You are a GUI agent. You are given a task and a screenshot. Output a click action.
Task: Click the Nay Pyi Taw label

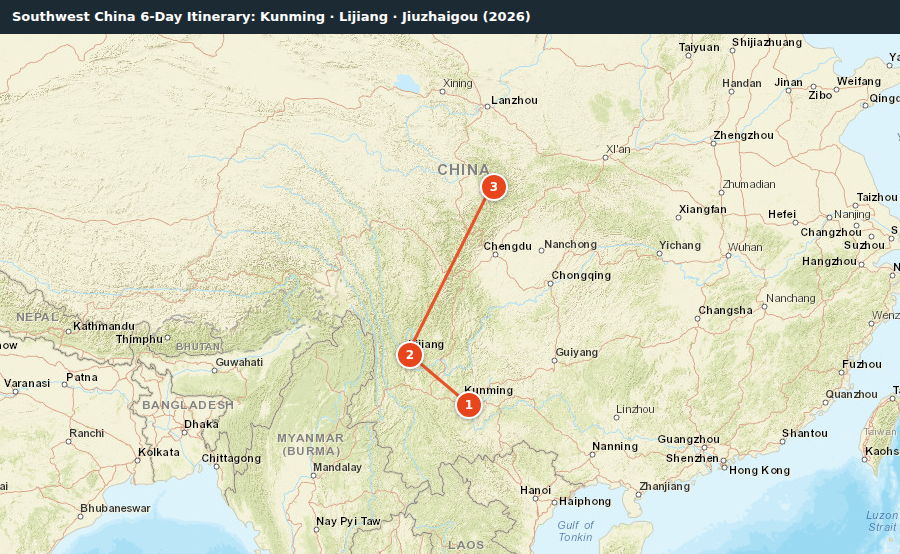point(348,522)
